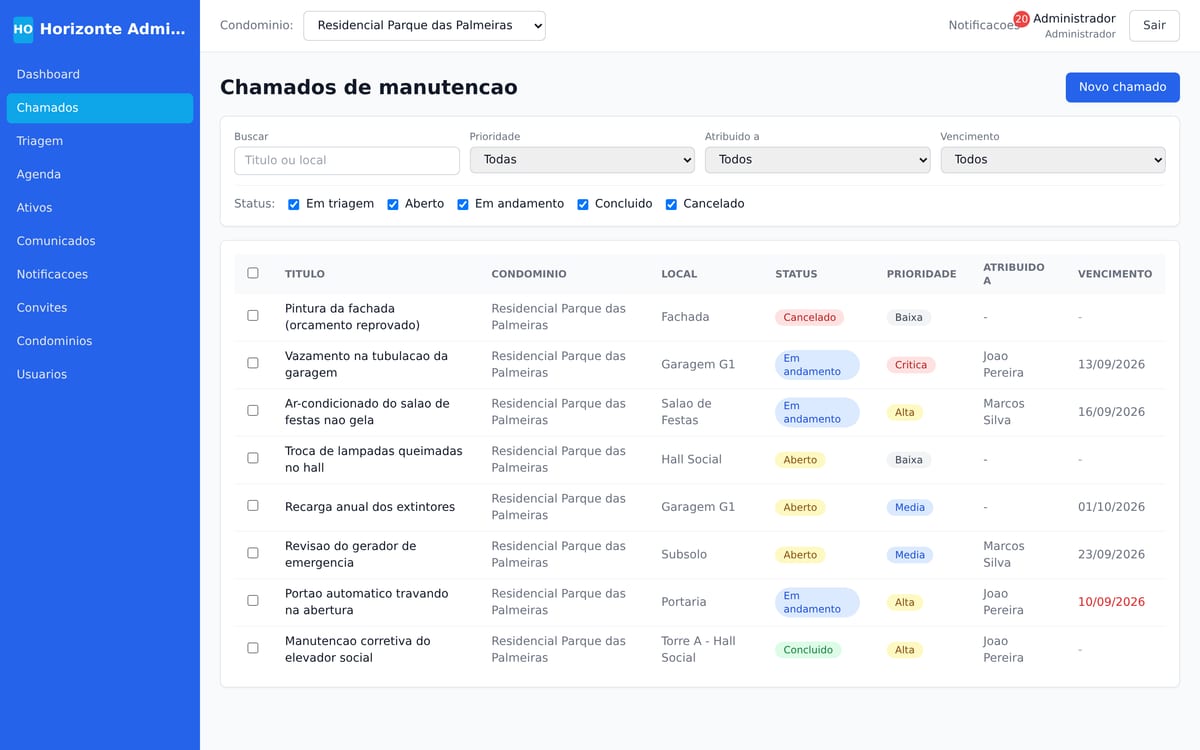Check the Troca de lampadas row checkbox
Screen dimensions: 1200x750
[253, 458]
